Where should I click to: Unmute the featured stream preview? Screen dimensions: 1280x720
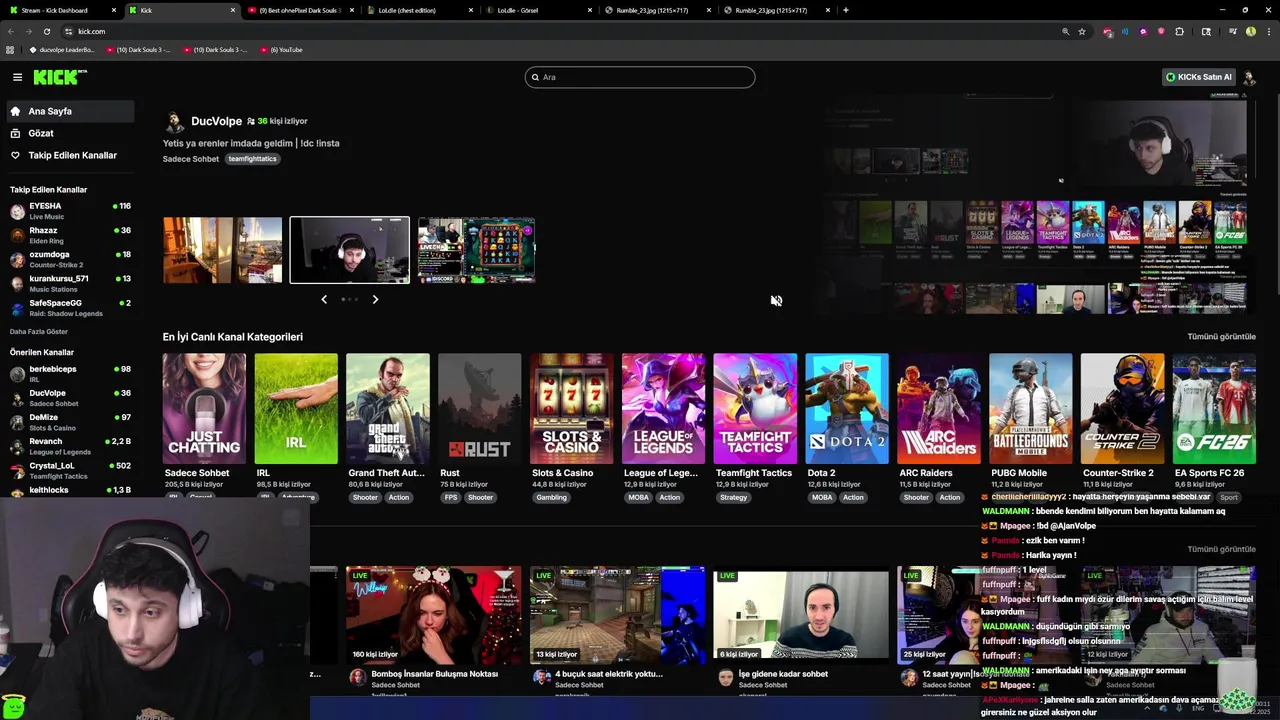[776, 300]
